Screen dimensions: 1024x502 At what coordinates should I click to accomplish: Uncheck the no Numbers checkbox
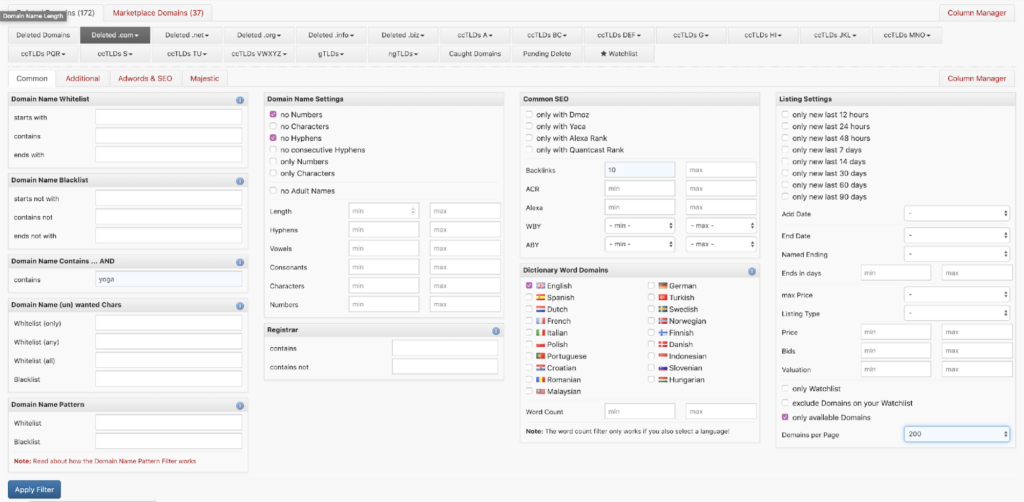[273, 115]
